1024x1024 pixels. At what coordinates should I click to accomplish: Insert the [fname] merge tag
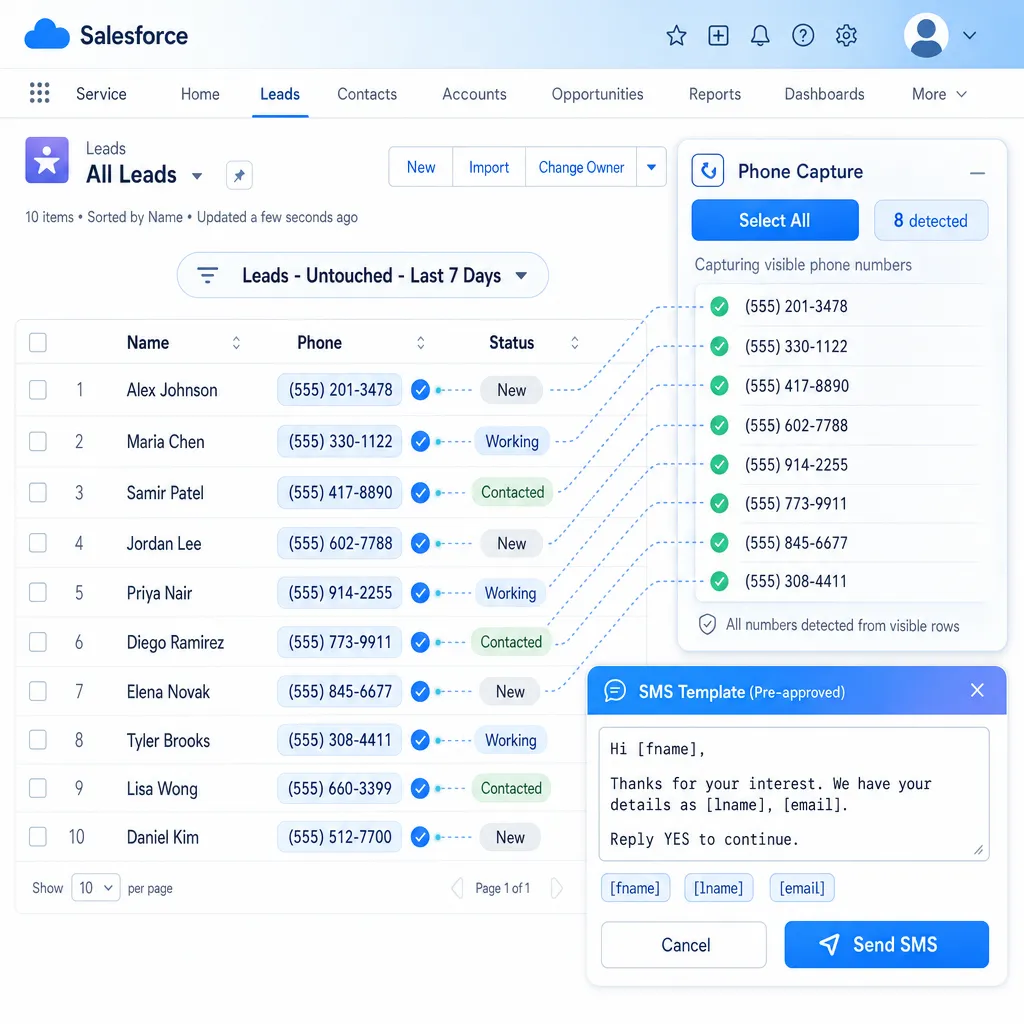click(635, 888)
